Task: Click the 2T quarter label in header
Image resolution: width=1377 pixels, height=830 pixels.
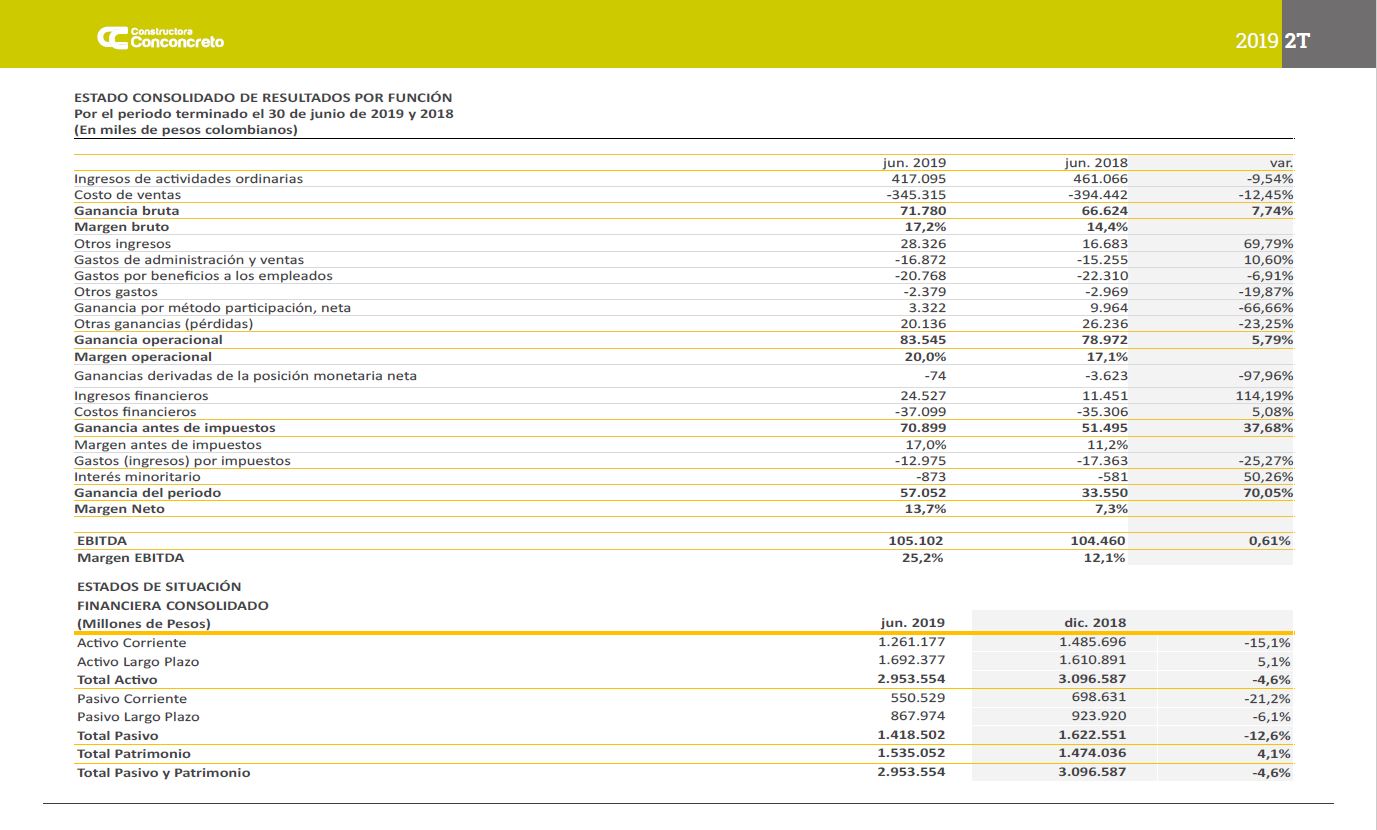Action: (x=1297, y=41)
